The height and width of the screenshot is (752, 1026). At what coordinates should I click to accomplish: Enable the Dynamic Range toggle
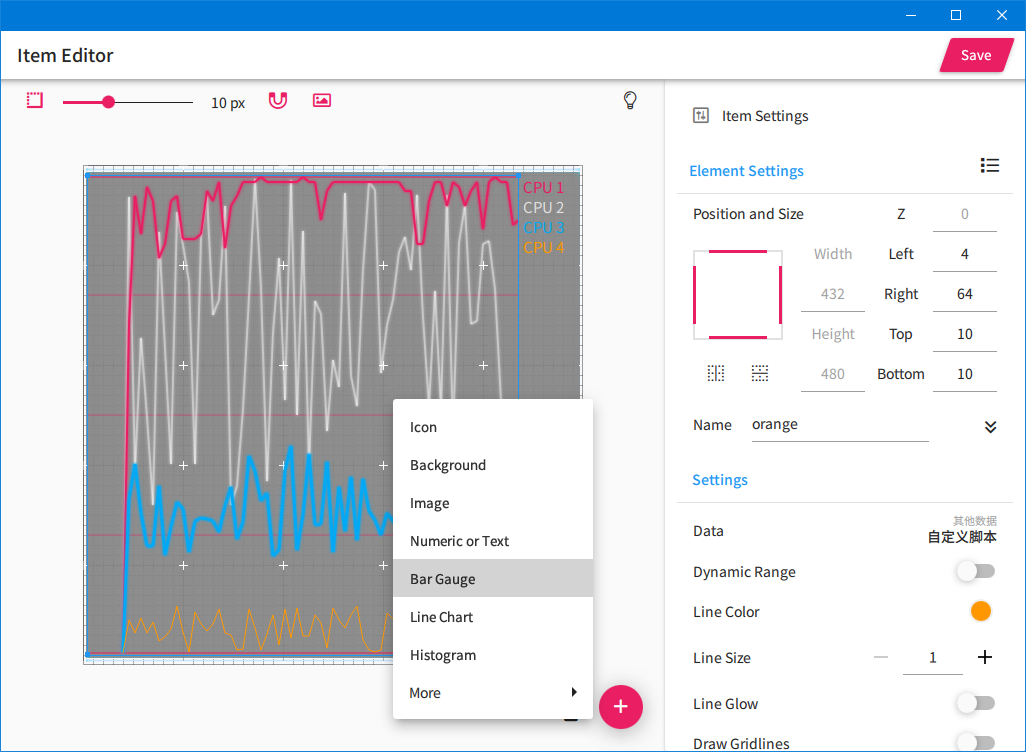[975, 571]
